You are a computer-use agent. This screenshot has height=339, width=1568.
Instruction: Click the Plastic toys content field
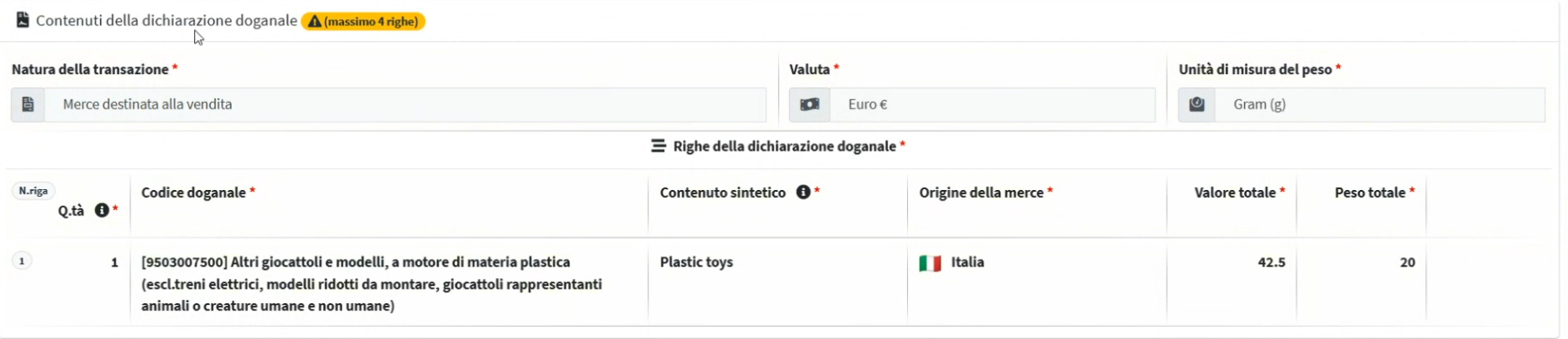[697, 261]
